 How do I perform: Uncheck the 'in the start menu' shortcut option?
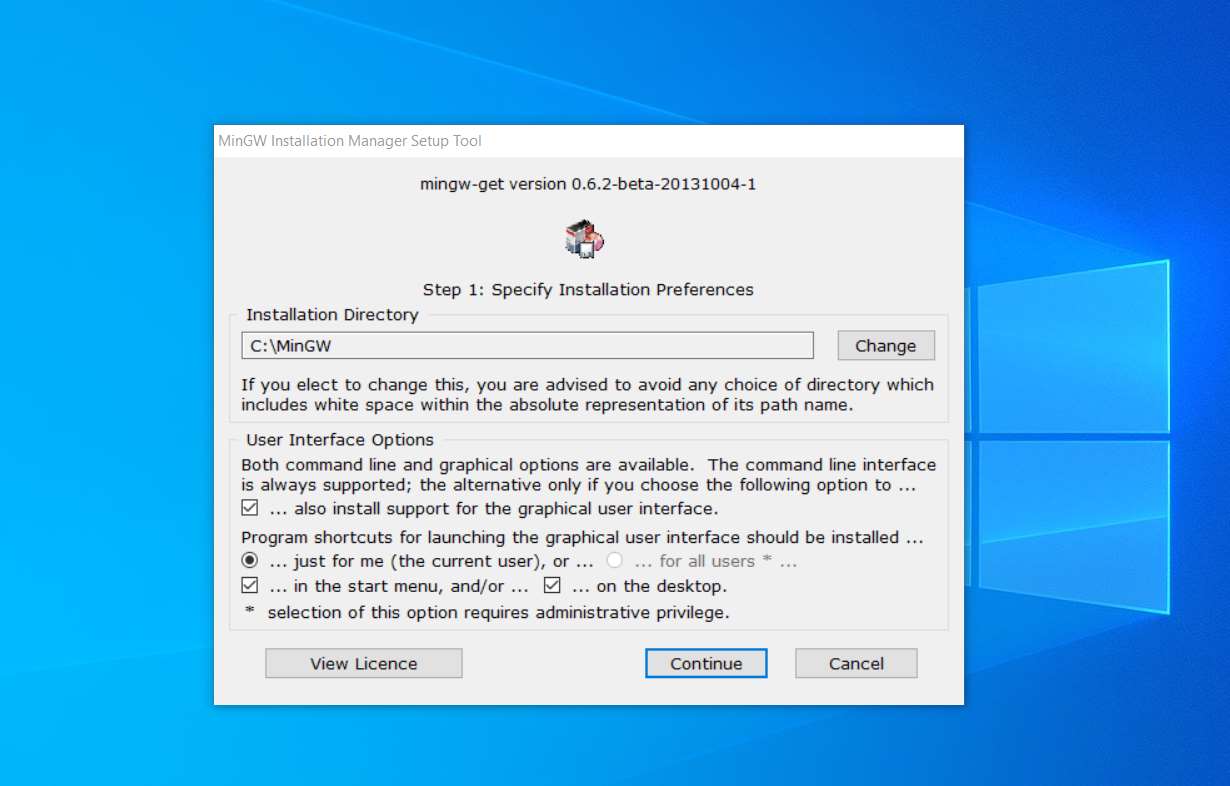pyautogui.click(x=250, y=586)
